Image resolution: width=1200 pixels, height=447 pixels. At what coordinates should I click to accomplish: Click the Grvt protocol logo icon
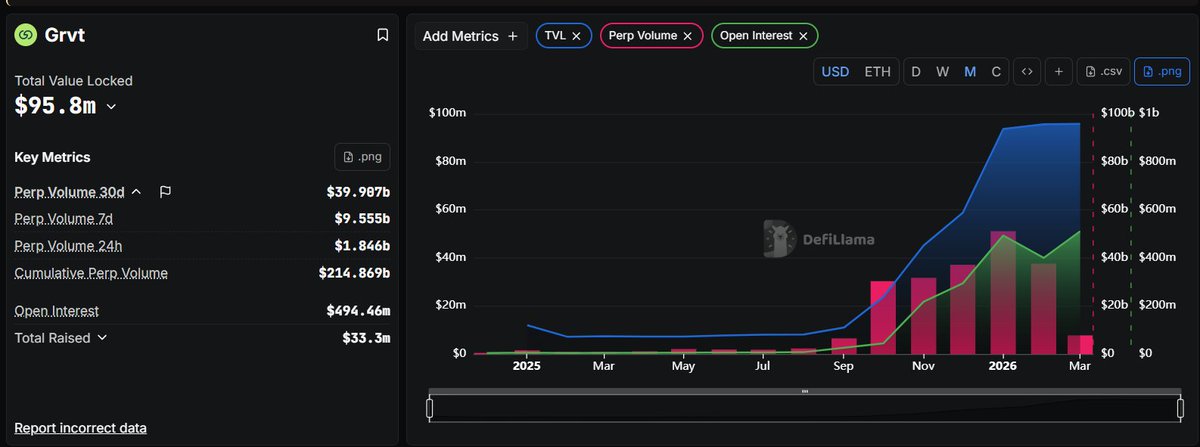tap(25, 35)
